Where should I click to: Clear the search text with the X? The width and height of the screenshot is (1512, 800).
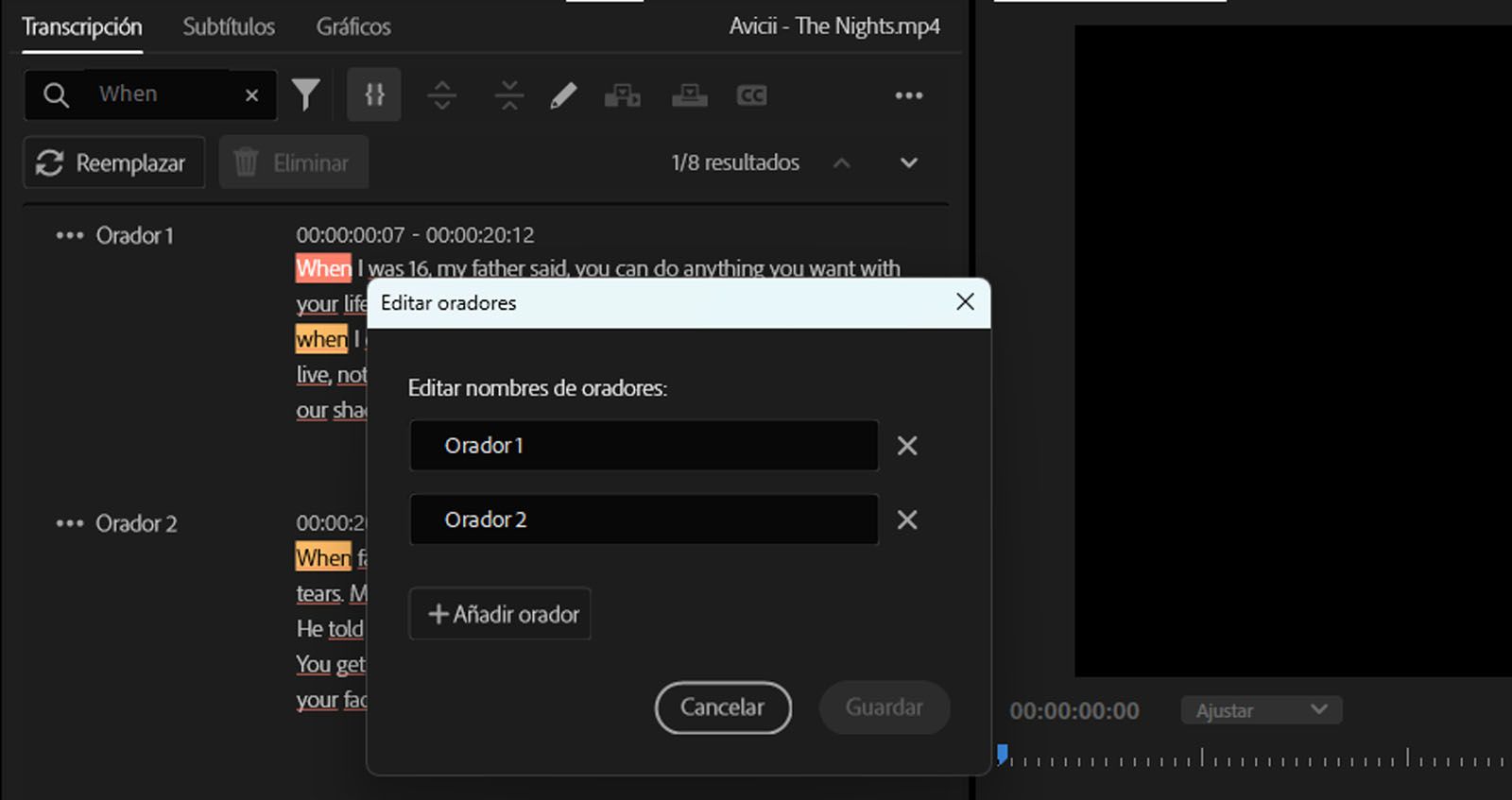click(x=251, y=95)
